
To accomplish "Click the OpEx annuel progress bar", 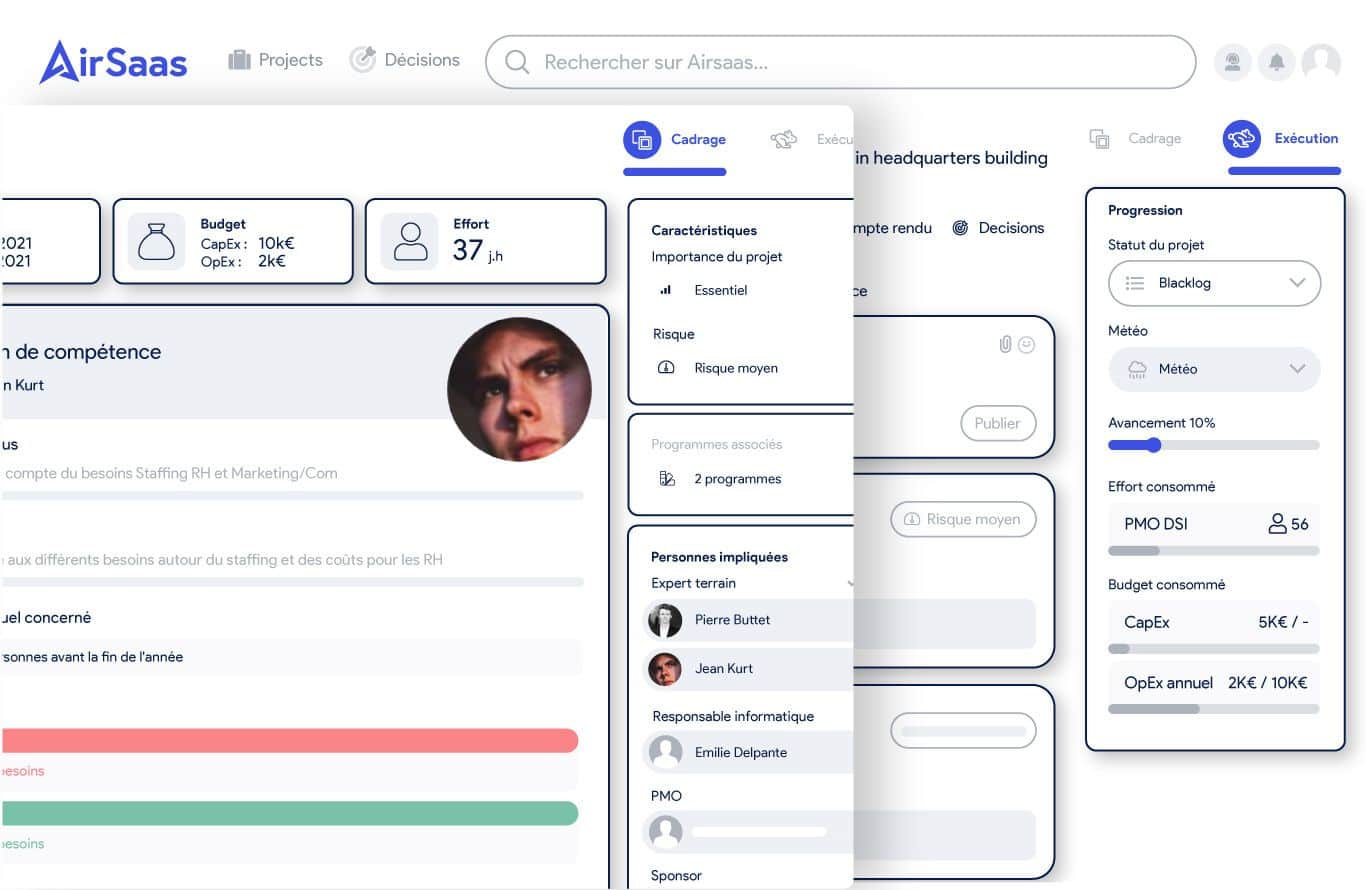I will pos(1214,709).
